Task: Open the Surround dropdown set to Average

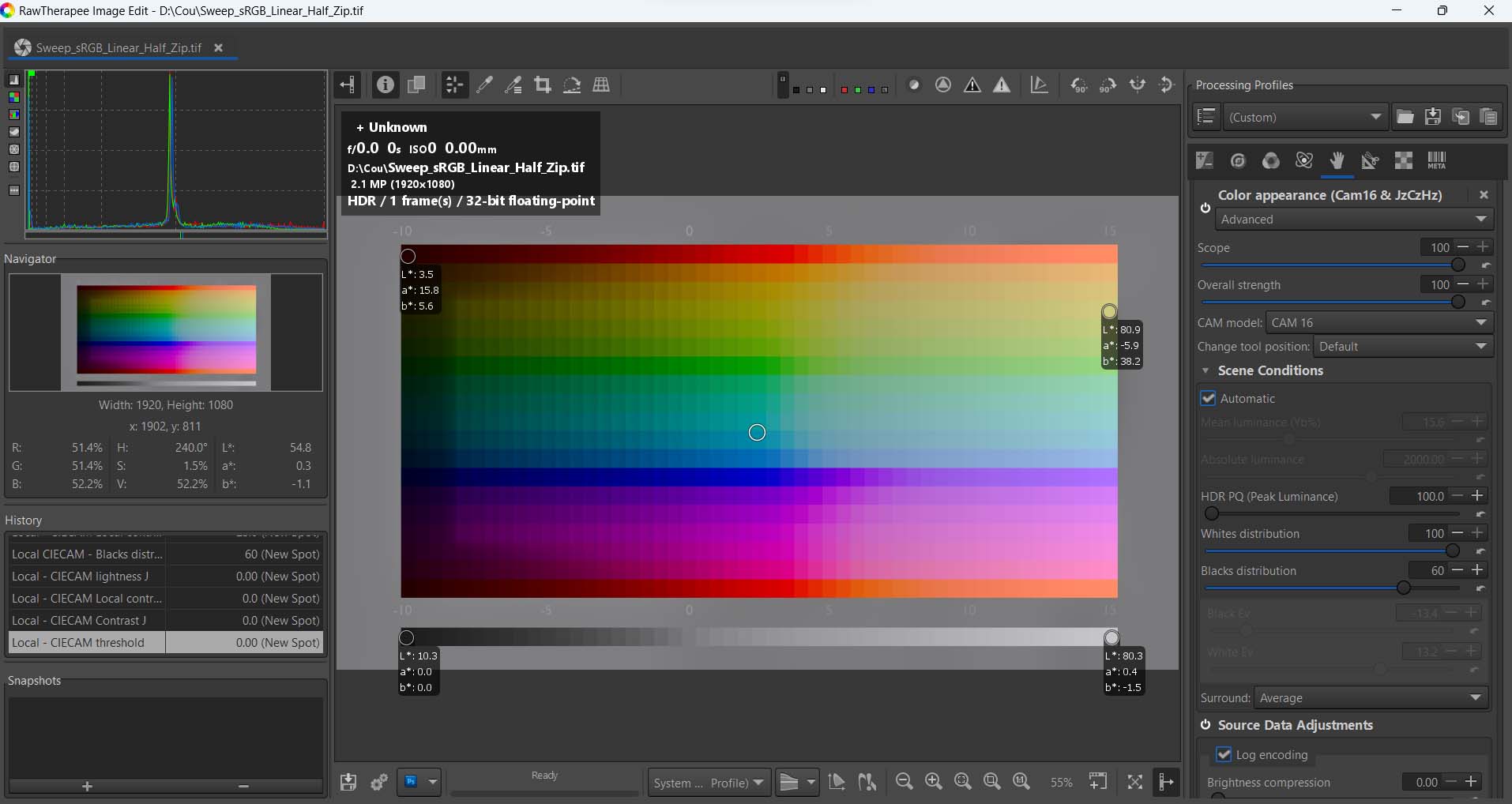Action: pos(1371,697)
